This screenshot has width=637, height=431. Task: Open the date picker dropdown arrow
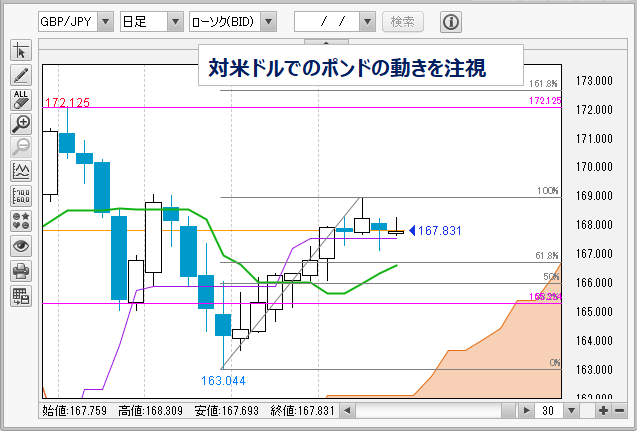(x=367, y=22)
